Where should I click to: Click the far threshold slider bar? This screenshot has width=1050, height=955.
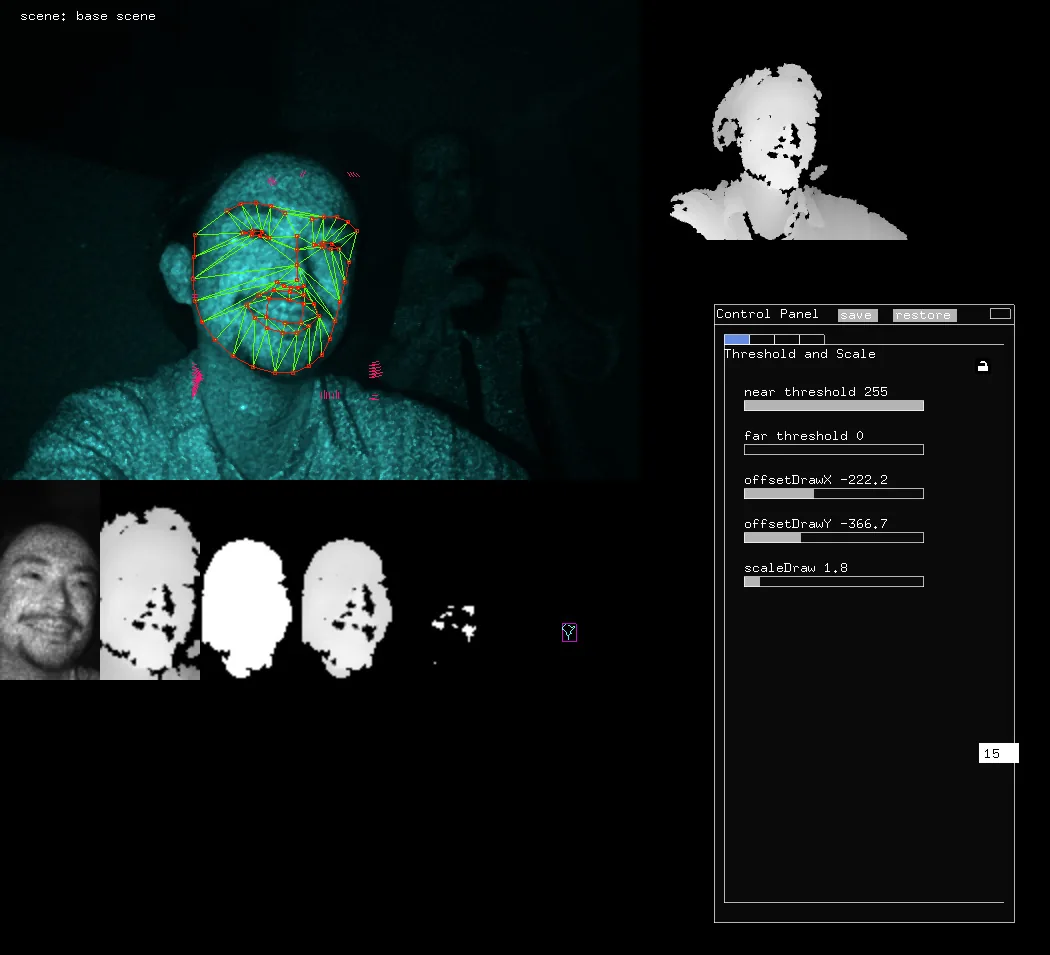pos(833,450)
